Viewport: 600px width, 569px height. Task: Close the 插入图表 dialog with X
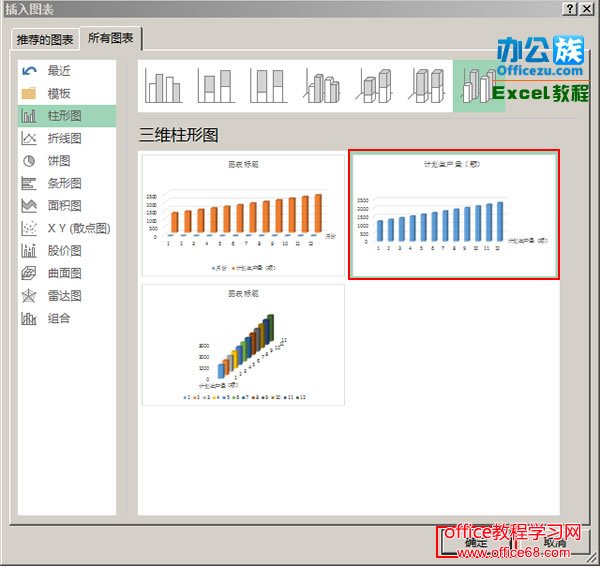(586, 9)
